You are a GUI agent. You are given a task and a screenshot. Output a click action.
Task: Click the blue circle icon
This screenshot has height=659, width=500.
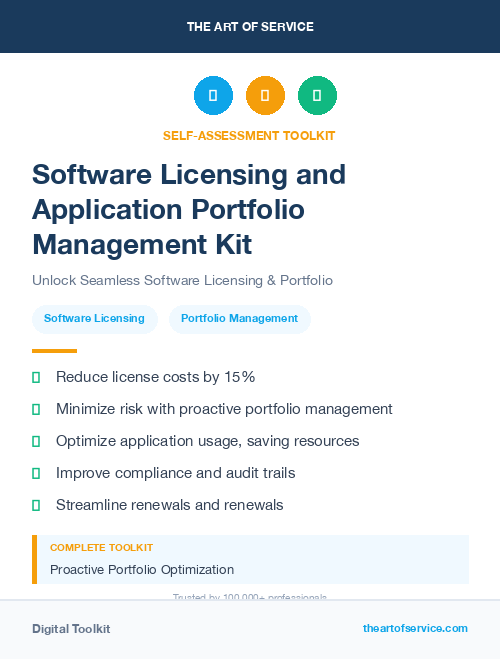tap(213, 95)
